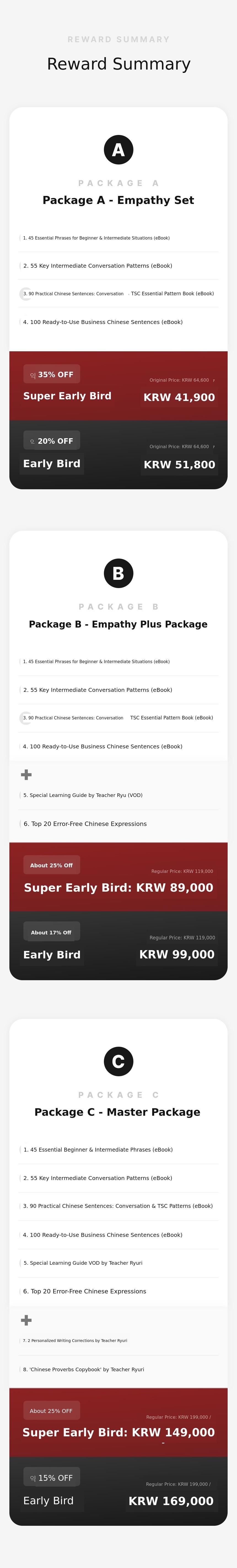
Task: Click the 35% OFF badge
Action: 52,374
